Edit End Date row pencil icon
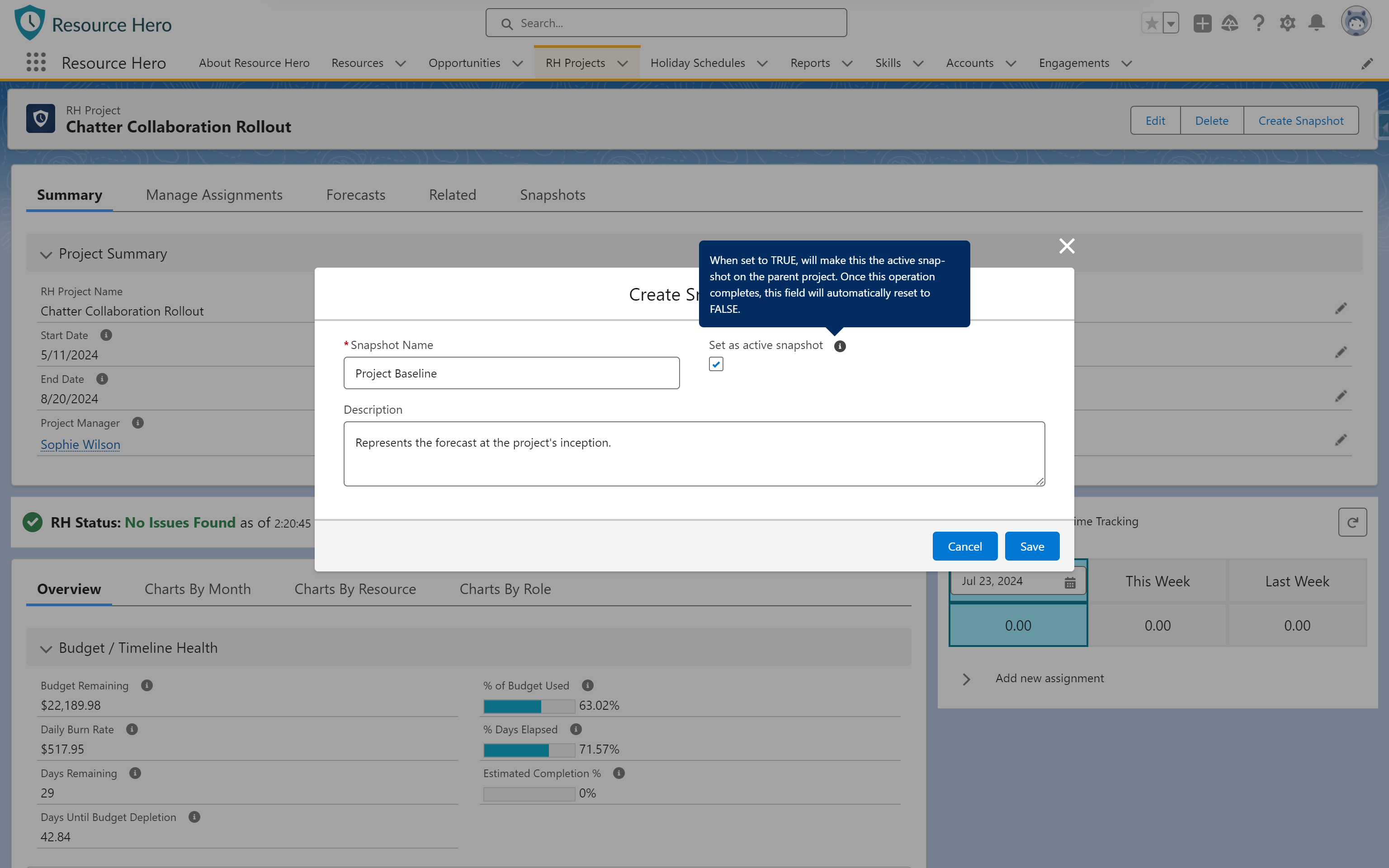Viewport: 1389px width, 868px height. point(1341,396)
